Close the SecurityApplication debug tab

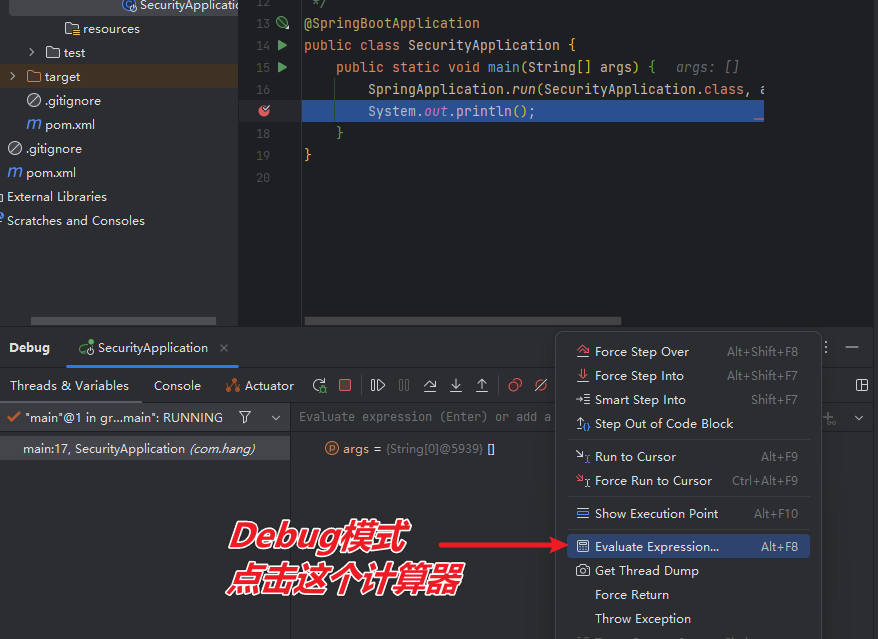(224, 348)
